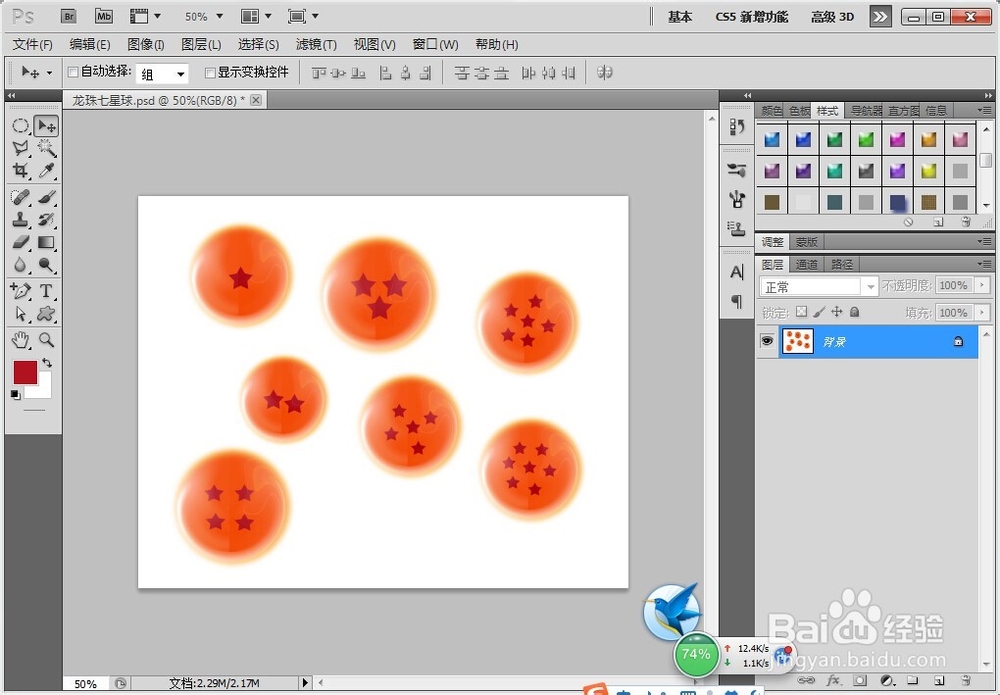Hide the 背景 layer with eye icon
Viewport: 1000px width, 695px height.
click(767, 341)
